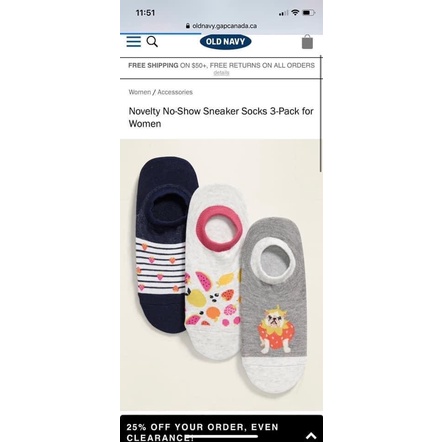
Task: Tap the grey bulldog sock image
Action: click(x=273, y=305)
